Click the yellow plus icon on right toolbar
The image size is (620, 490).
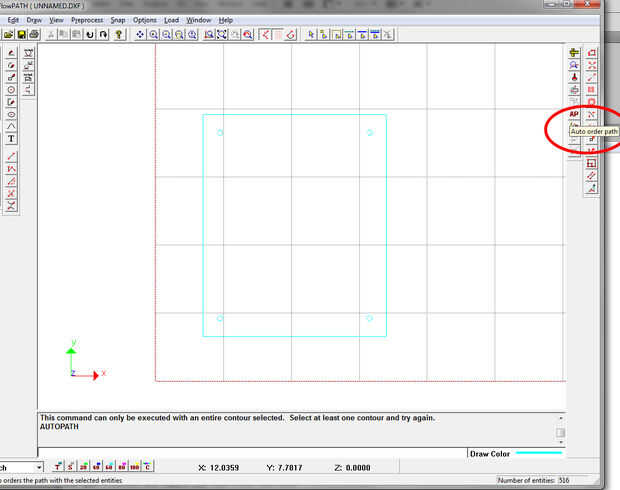click(x=574, y=53)
